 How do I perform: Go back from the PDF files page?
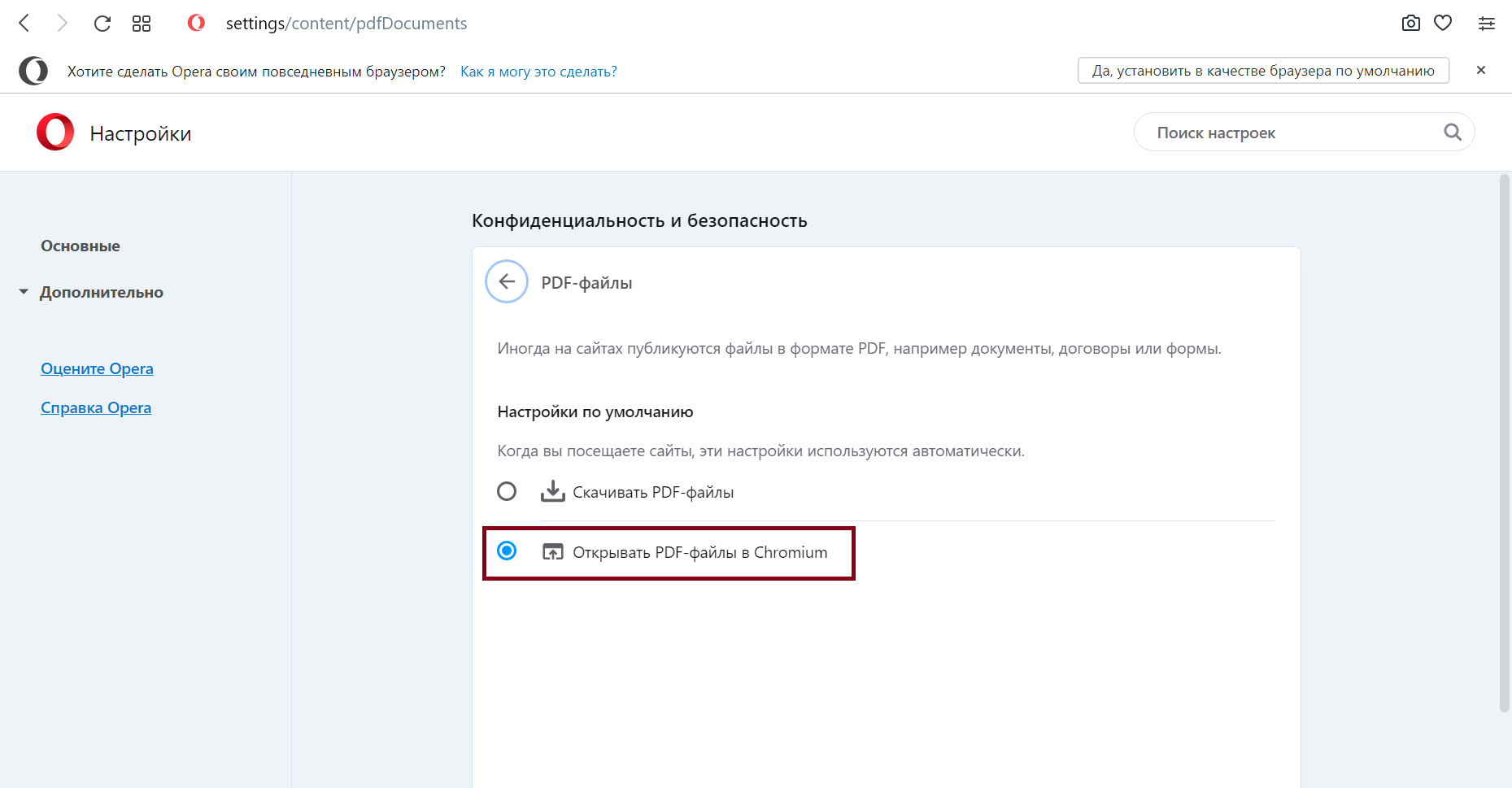pyautogui.click(x=507, y=282)
